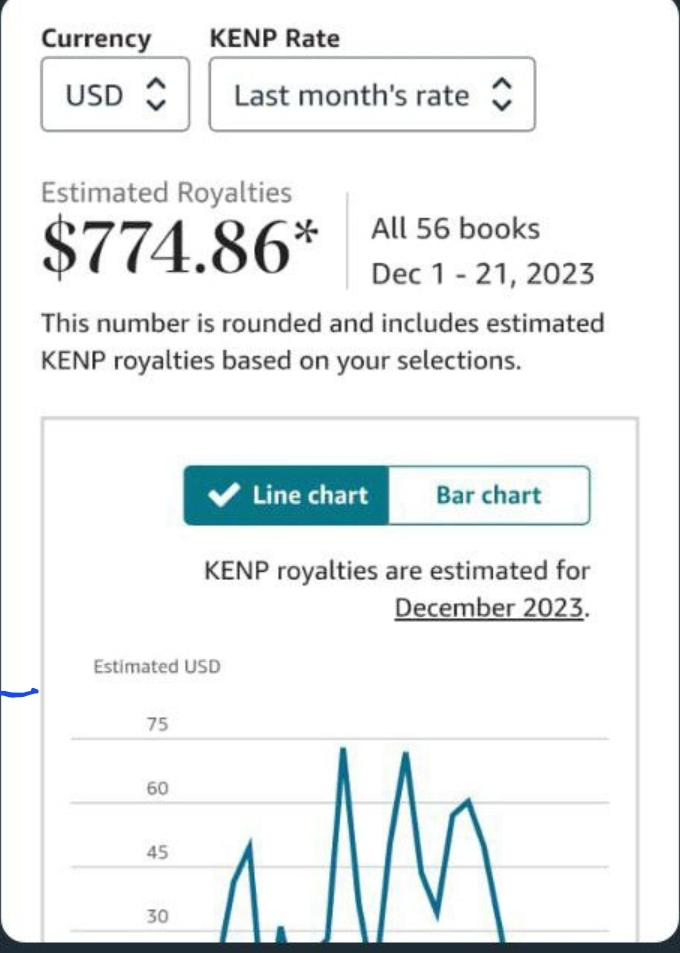Click the highest peak on the line chart
The width and height of the screenshot is (680, 953).
pos(343,750)
